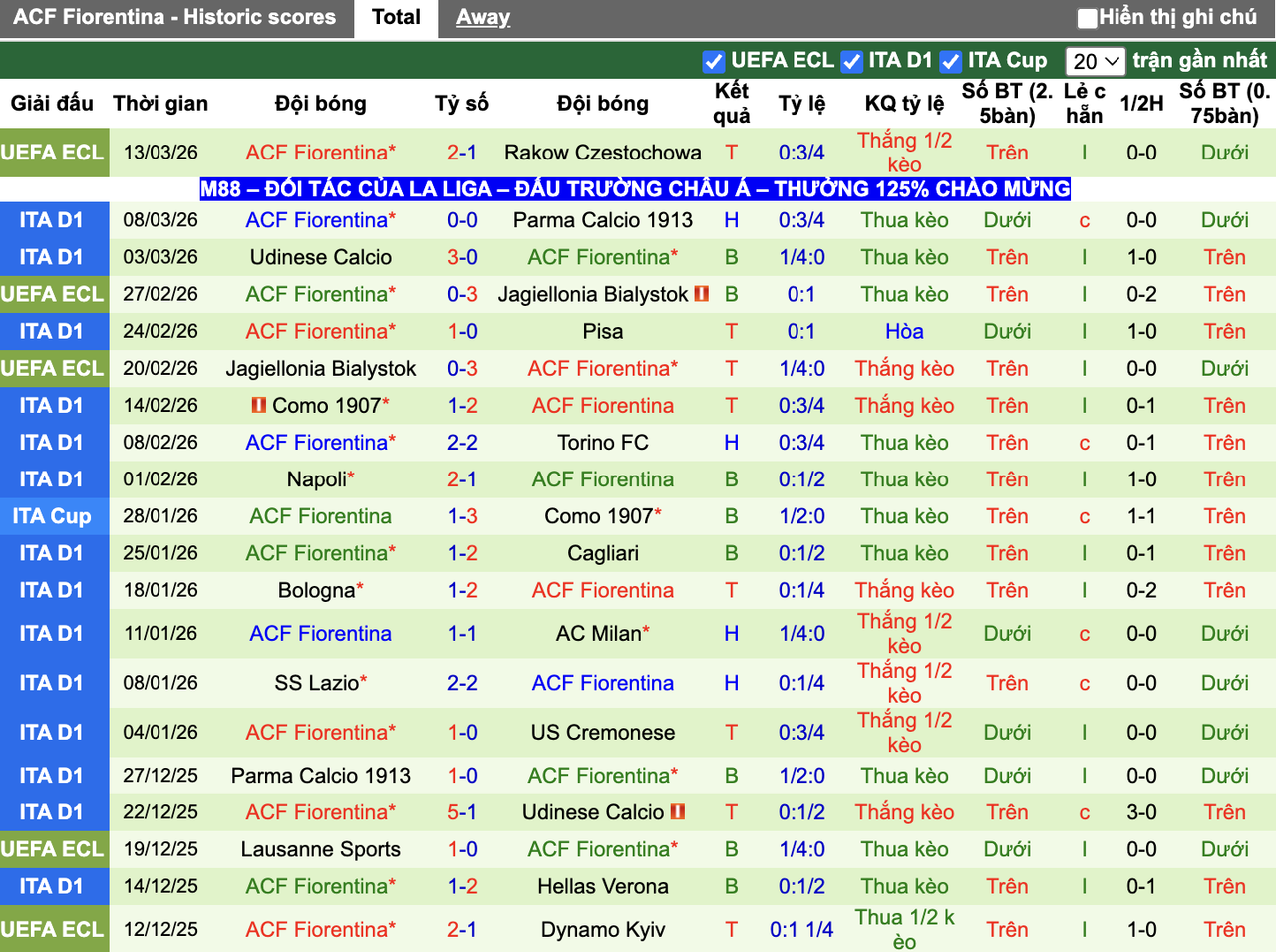Image resolution: width=1276 pixels, height=952 pixels.
Task: Uncheck the ITA D1 filter checkbox
Action: pyautogui.click(x=851, y=62)
